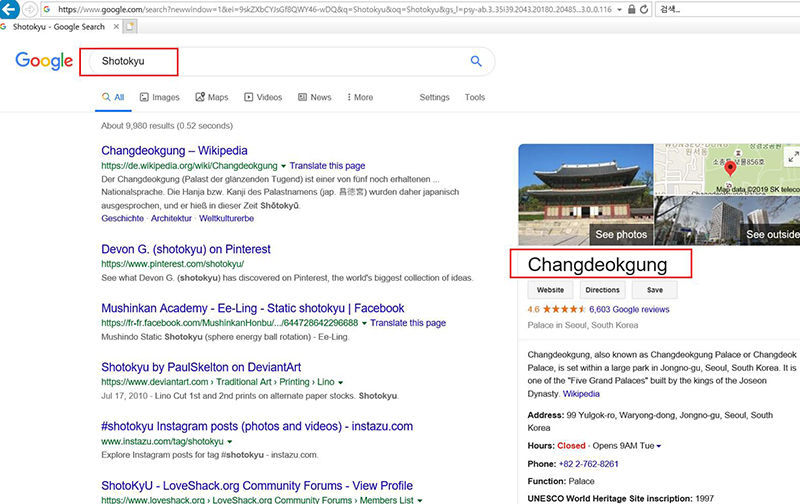The width and height of the screenshot is (800, 504).
Task: Open the More search options menu
Action: (x=360, y=97)
